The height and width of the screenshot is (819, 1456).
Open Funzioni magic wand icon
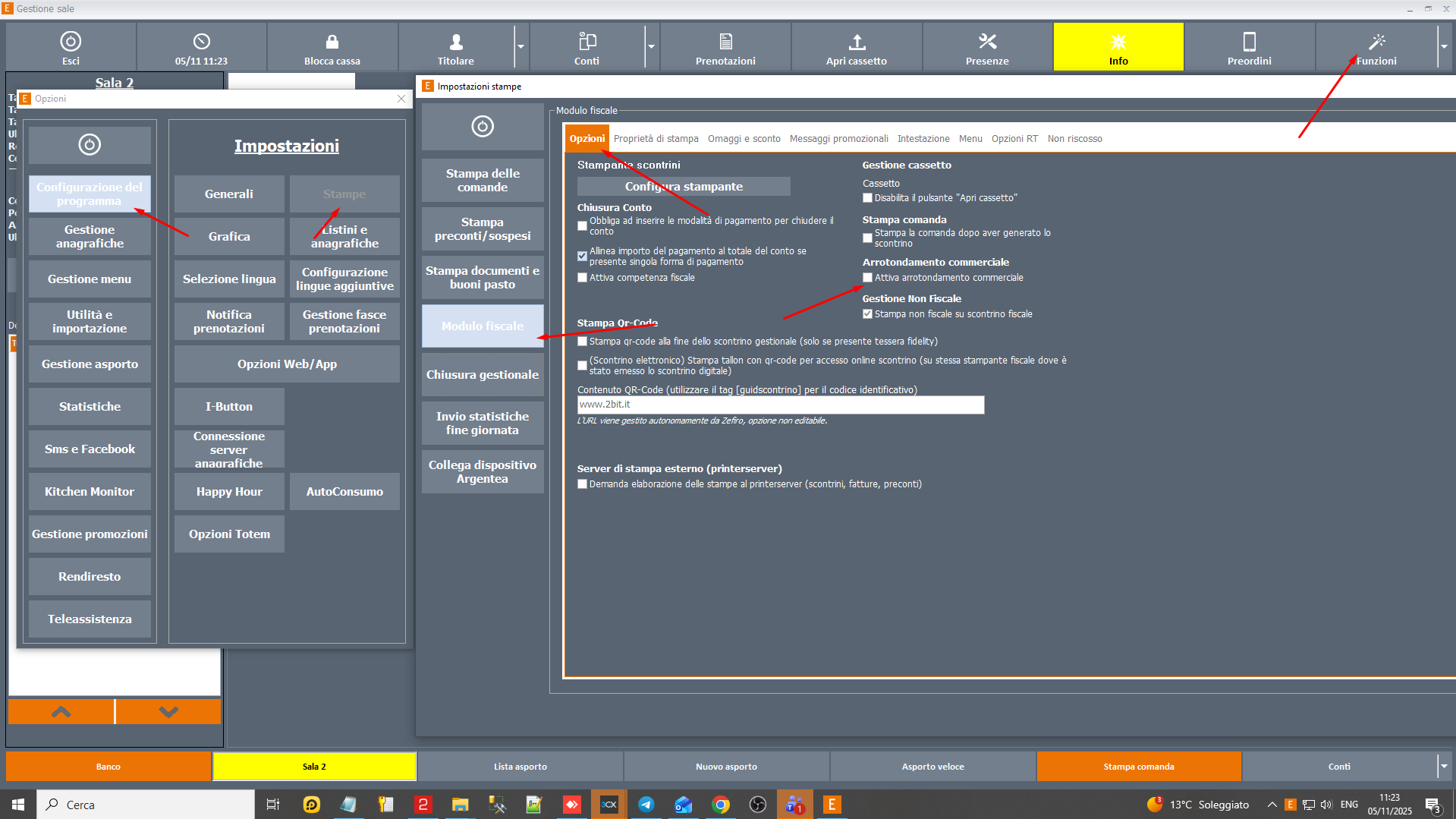(x=1376, y=42)
